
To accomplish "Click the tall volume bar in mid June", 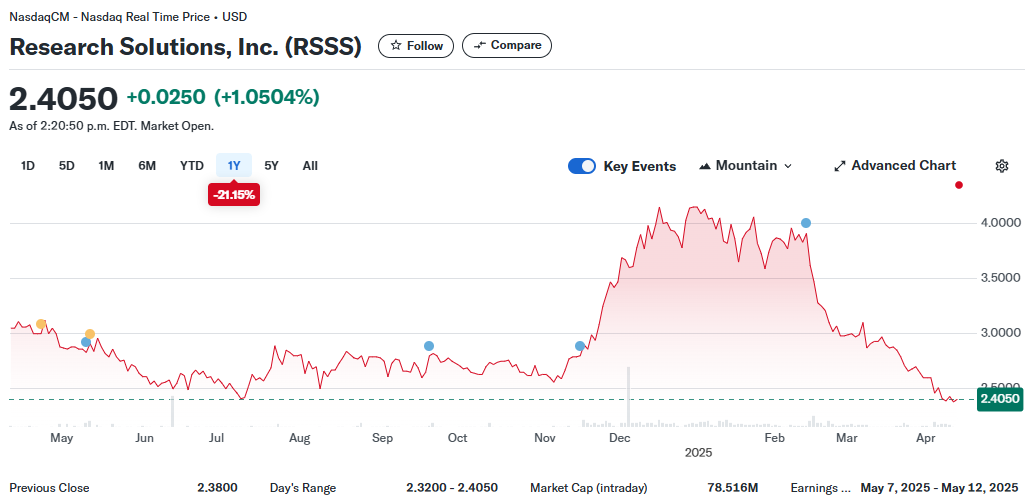I will tap(172, 411).
